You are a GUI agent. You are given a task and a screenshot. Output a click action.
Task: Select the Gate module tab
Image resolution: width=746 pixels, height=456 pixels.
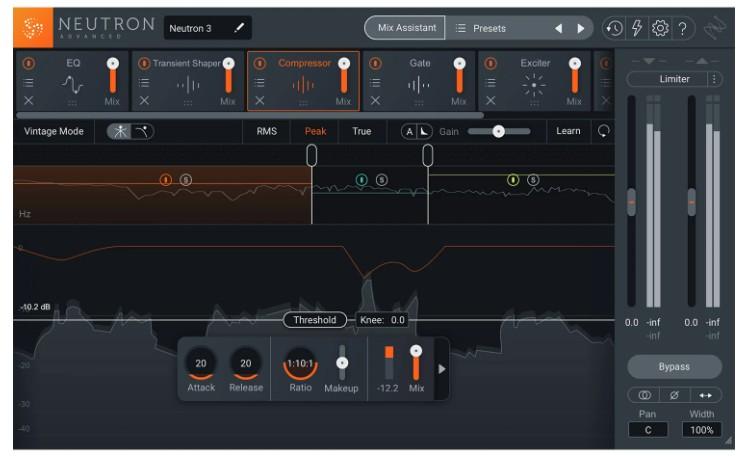point(419,81)
